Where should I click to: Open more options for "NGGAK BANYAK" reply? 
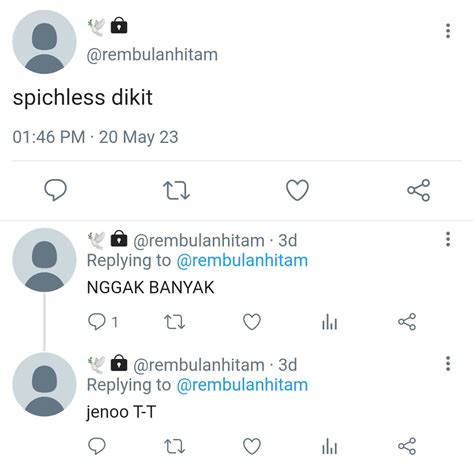coord(448,239)
